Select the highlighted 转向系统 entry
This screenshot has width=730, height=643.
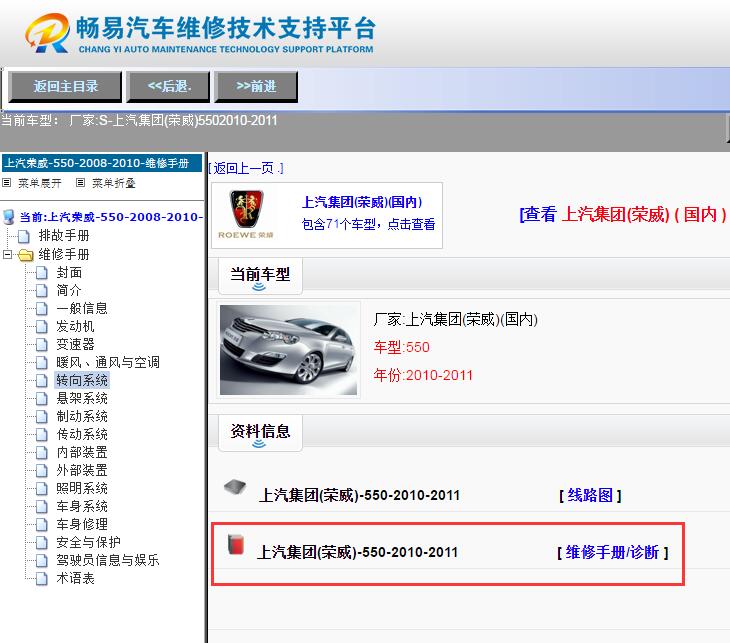tap(82, 380)
